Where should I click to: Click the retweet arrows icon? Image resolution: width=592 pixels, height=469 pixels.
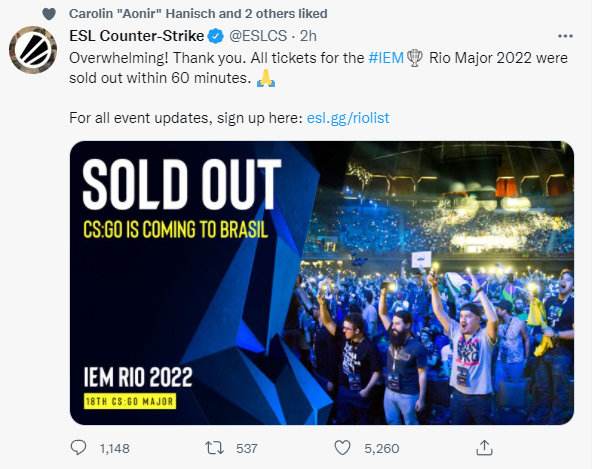[x=214, y=448]
